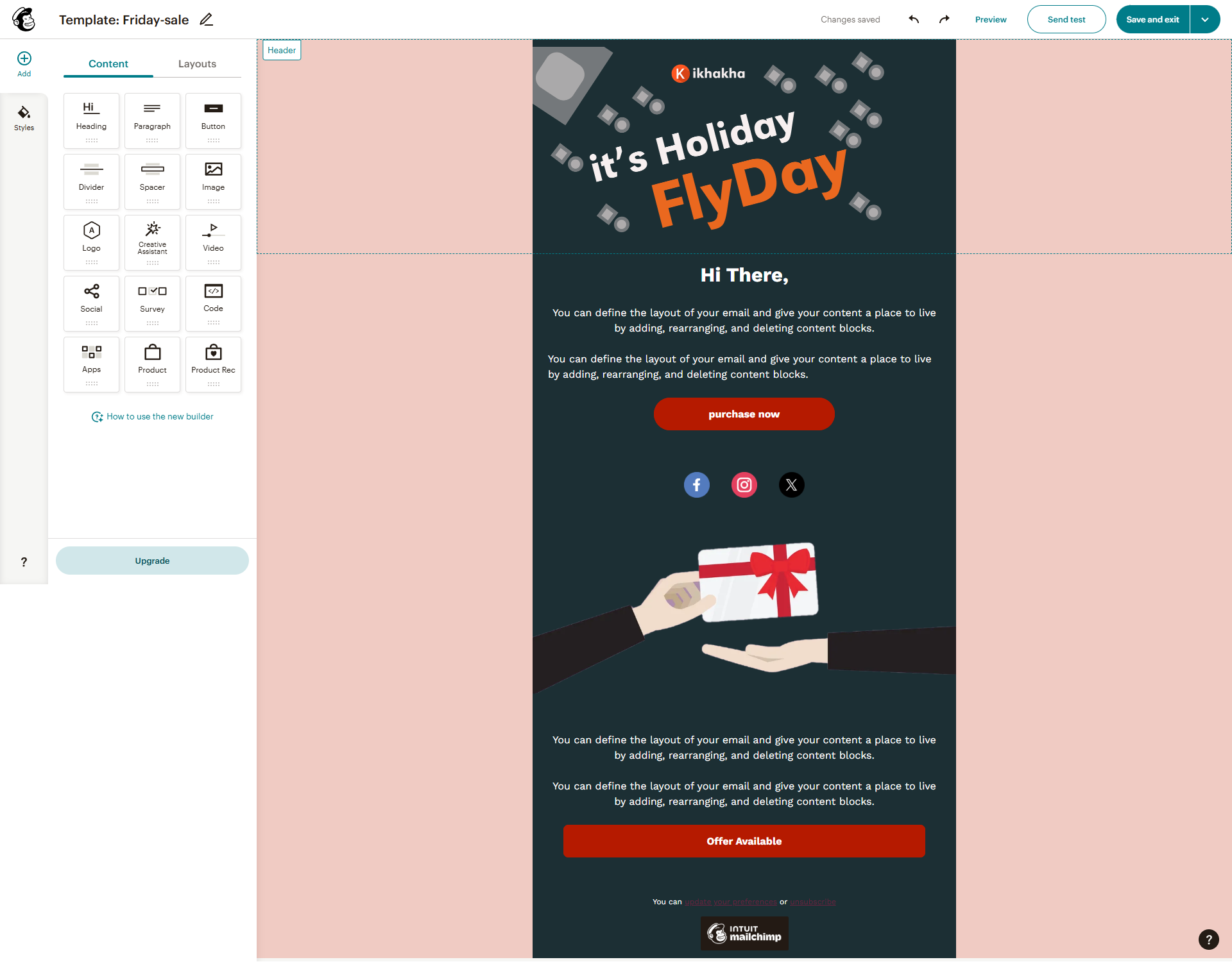Add a Survey block
The image size is (1232, 962).
[152, 303]
